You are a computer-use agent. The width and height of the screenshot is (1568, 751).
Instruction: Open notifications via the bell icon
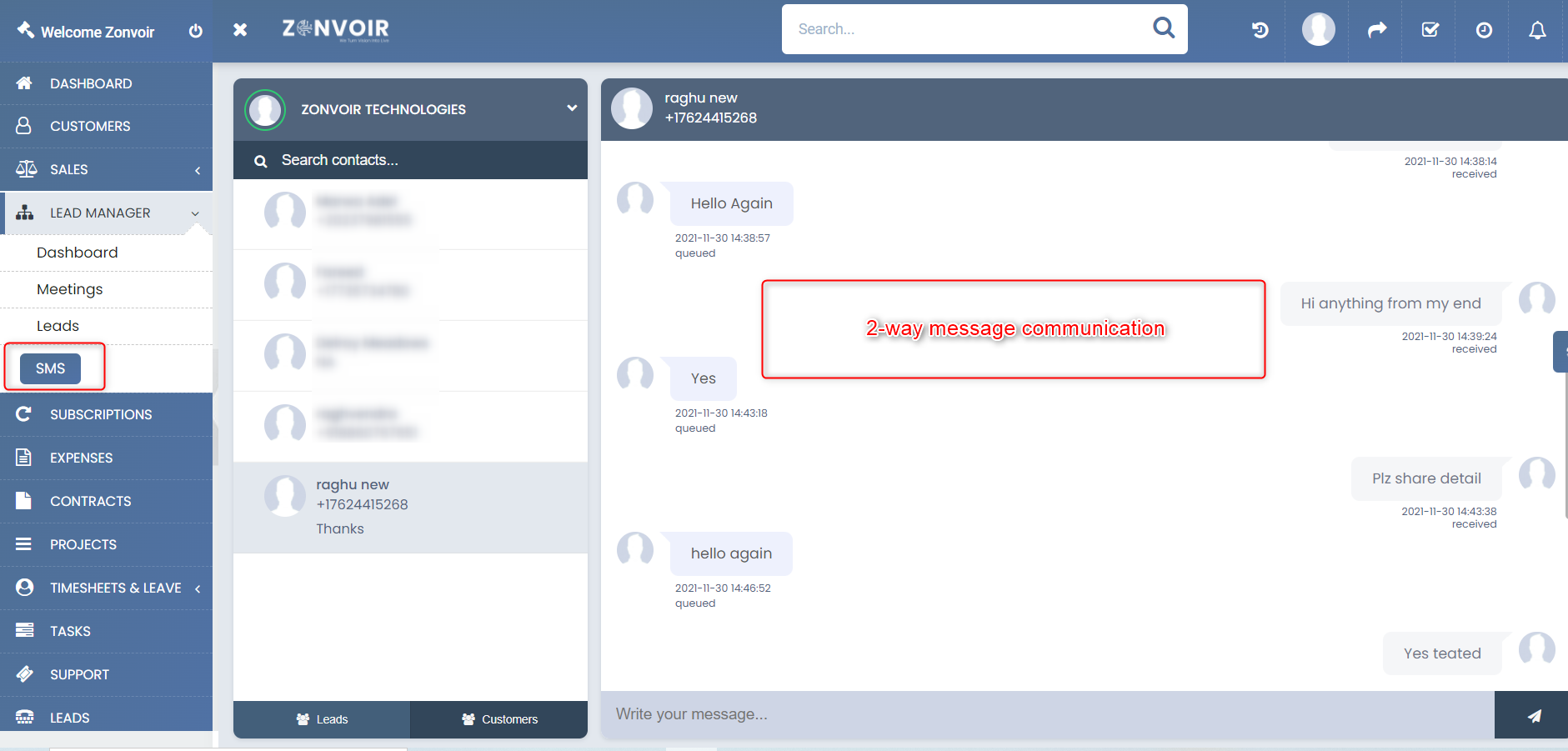1538,30
